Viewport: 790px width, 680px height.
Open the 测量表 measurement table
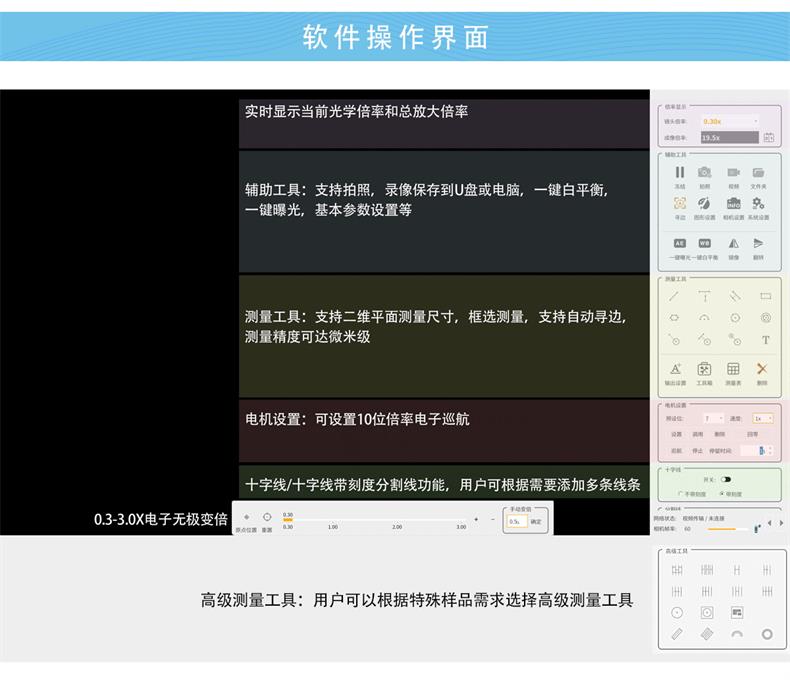(x=733, y=369)
